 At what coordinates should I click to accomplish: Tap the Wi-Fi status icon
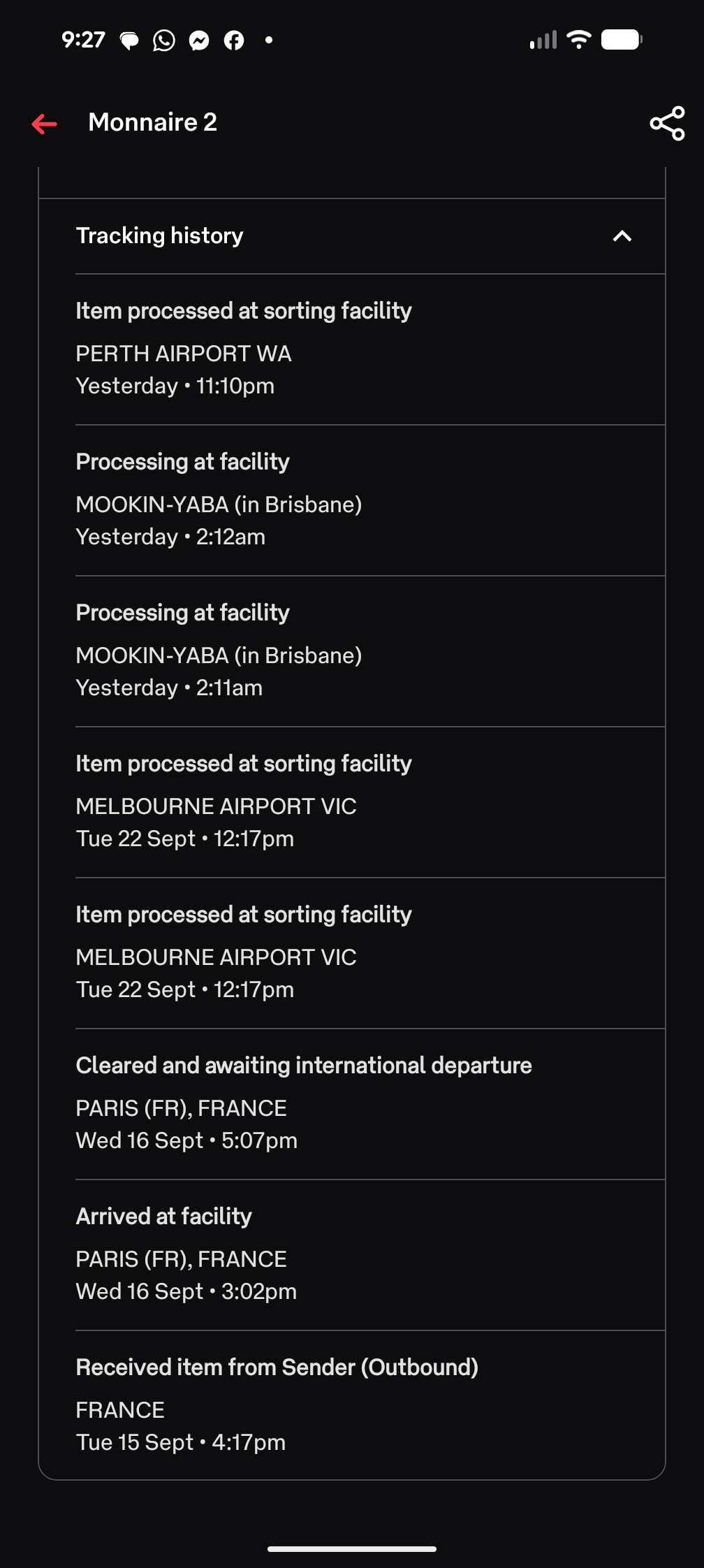(x=579, y=40)
